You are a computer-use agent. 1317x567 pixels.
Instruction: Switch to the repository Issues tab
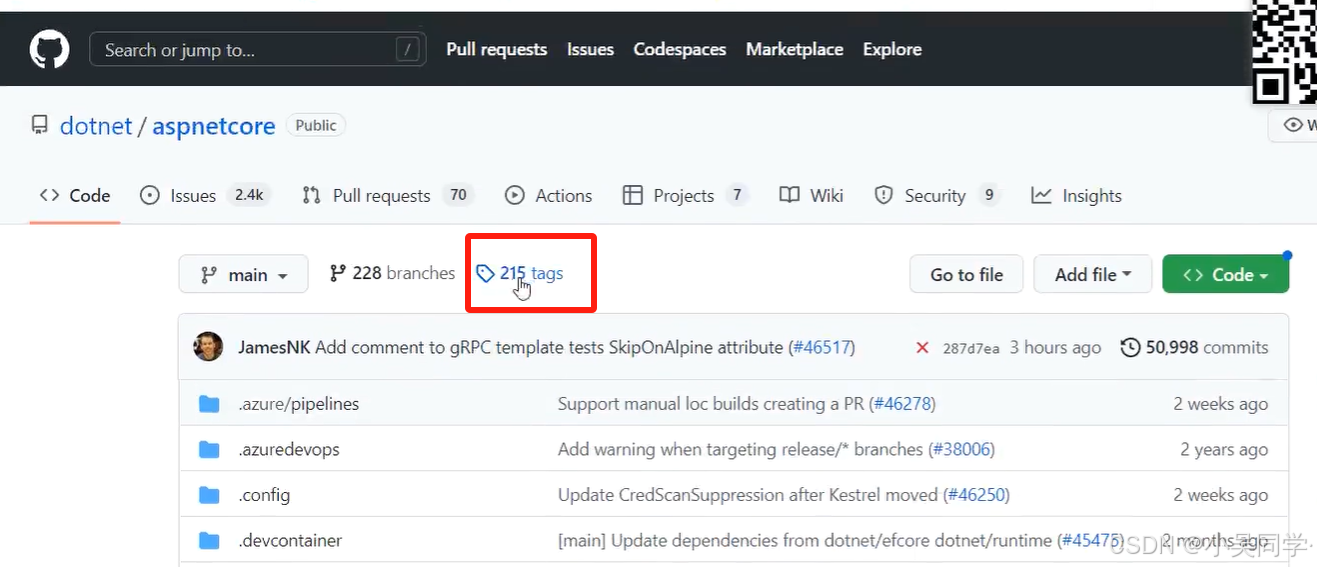(x=205, y=196)
